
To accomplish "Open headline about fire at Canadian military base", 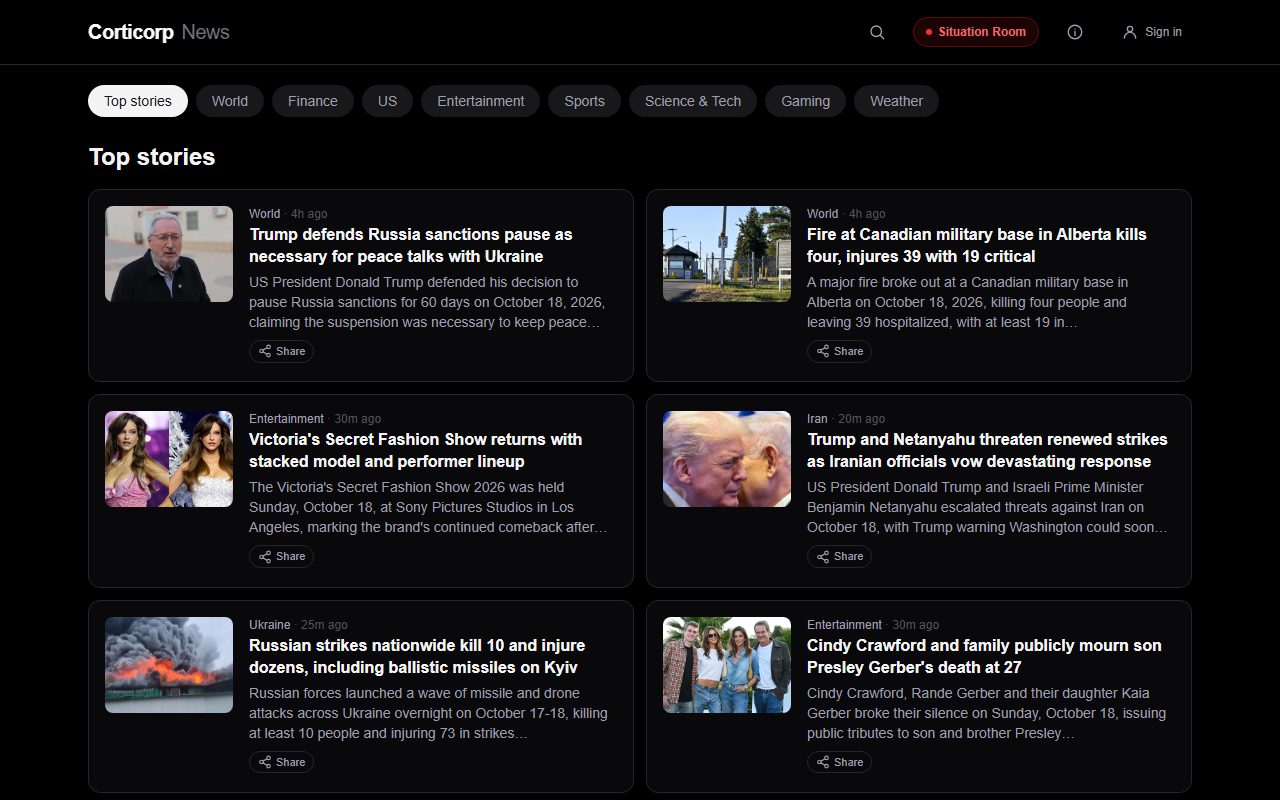I will point(977,245).
